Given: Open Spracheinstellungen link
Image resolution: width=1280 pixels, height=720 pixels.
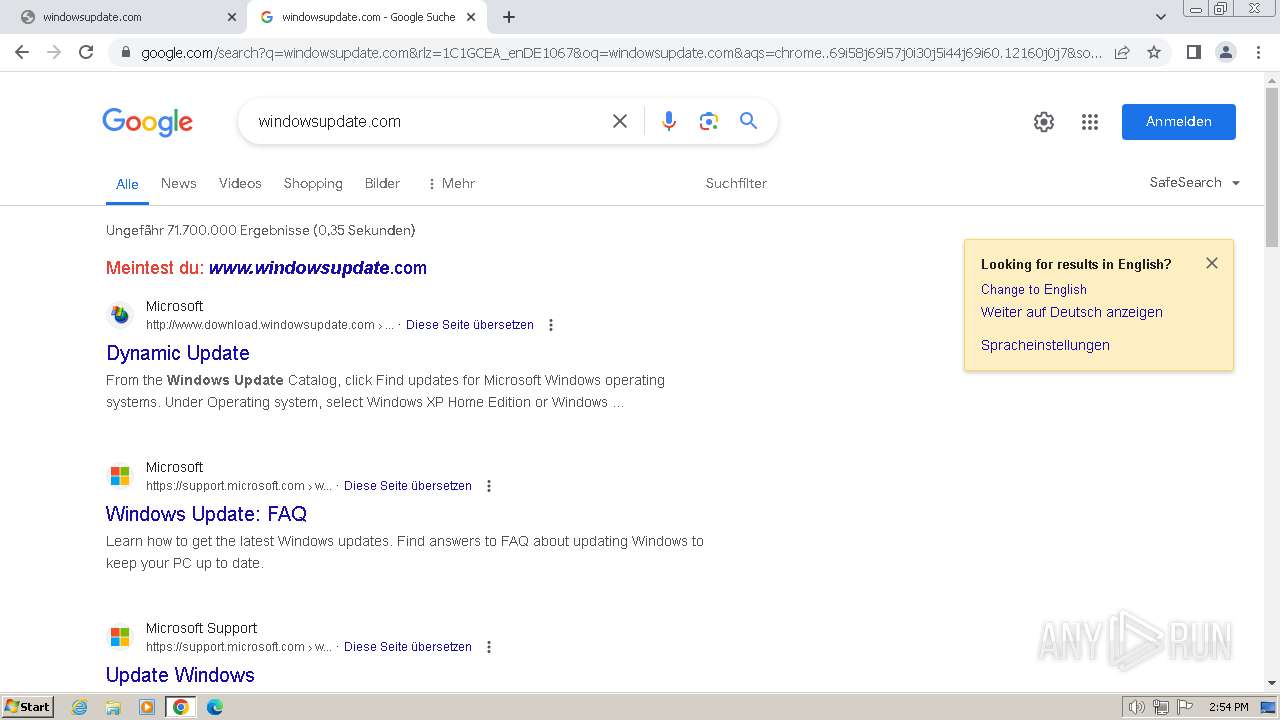Looking at the screenshot, I should 1045,345.
